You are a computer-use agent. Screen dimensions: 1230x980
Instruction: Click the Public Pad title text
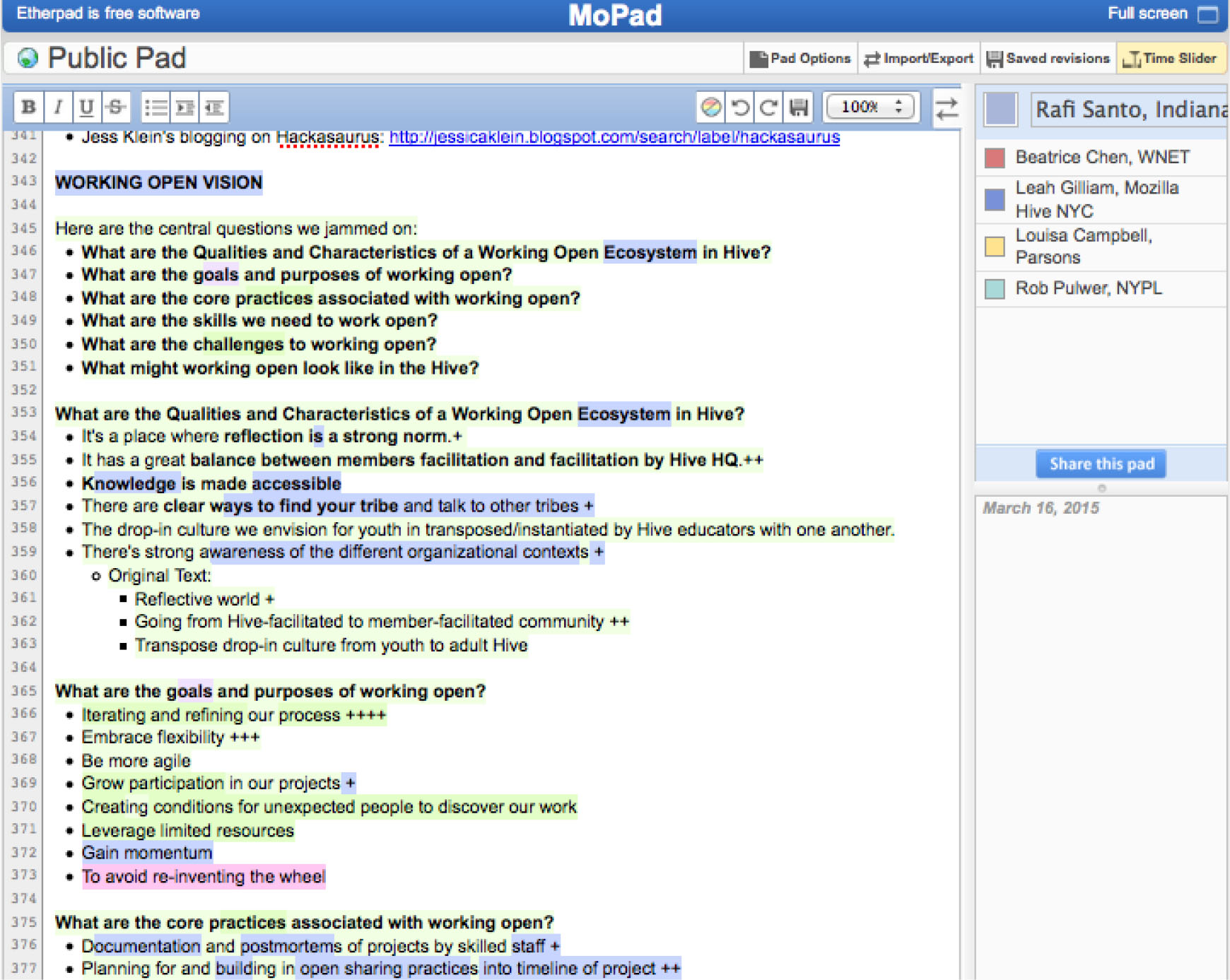click(117, 58)
